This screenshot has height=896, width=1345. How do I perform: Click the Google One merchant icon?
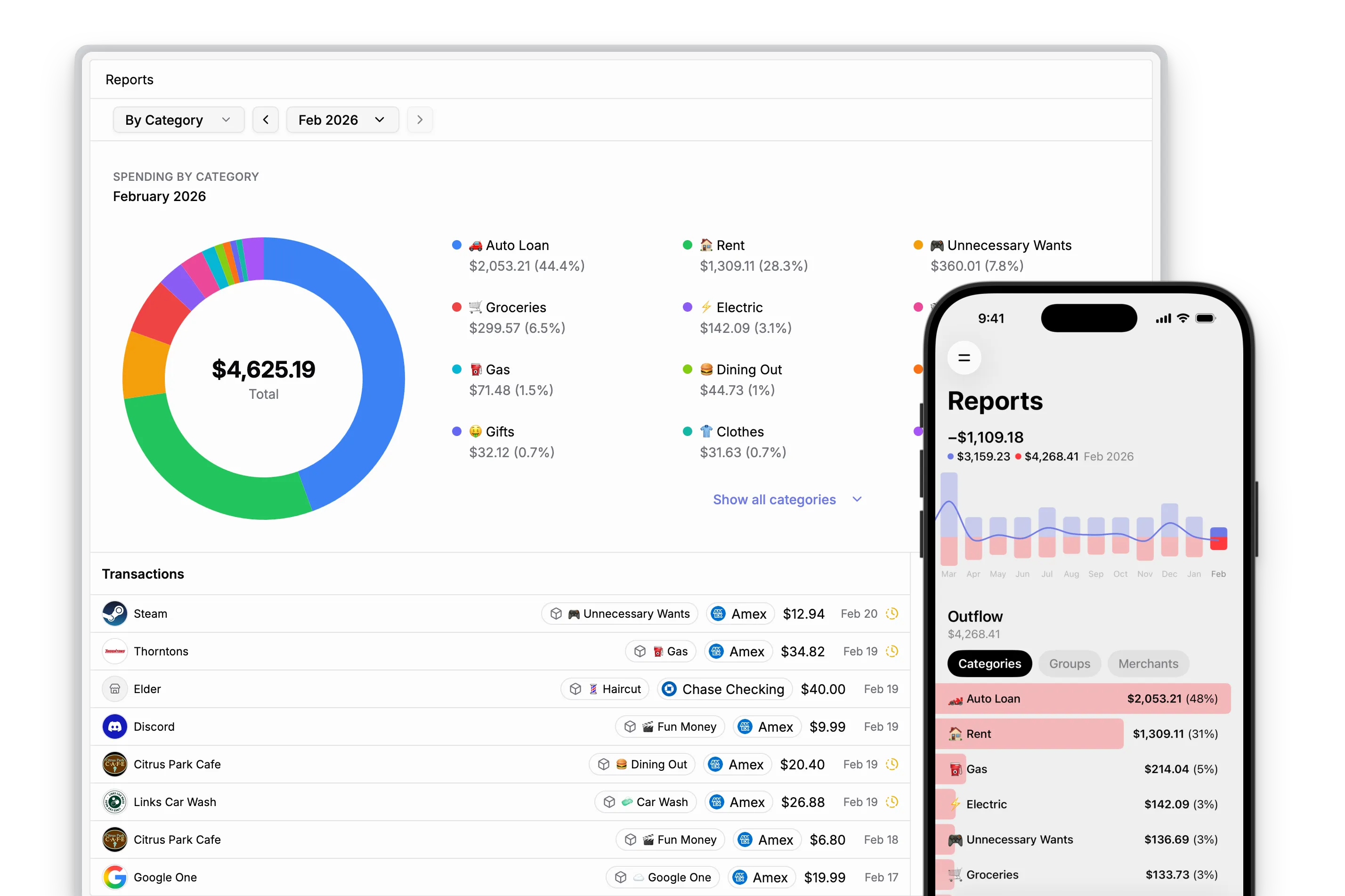[x=114, y=877]
